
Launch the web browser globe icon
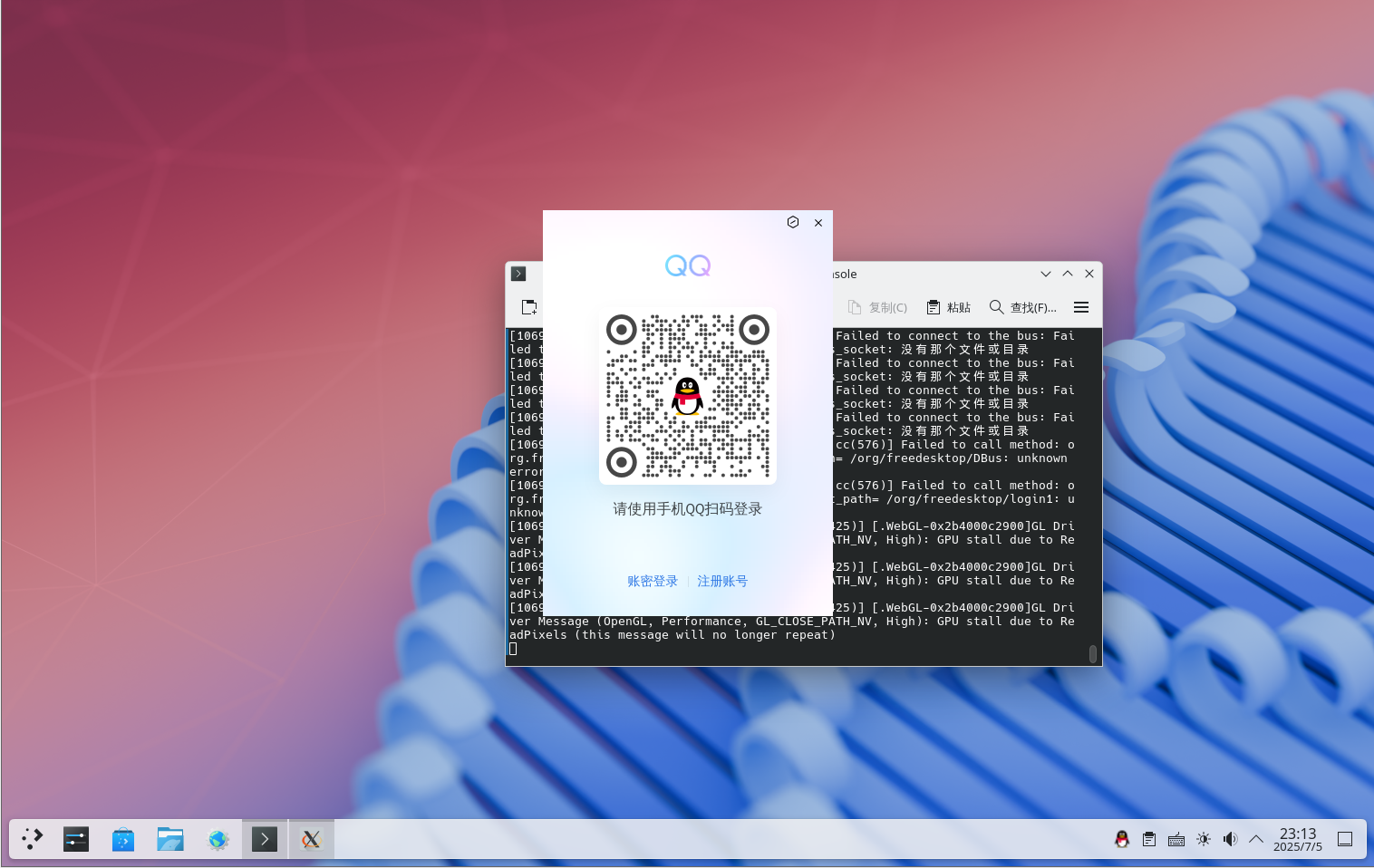coord(218,839)
